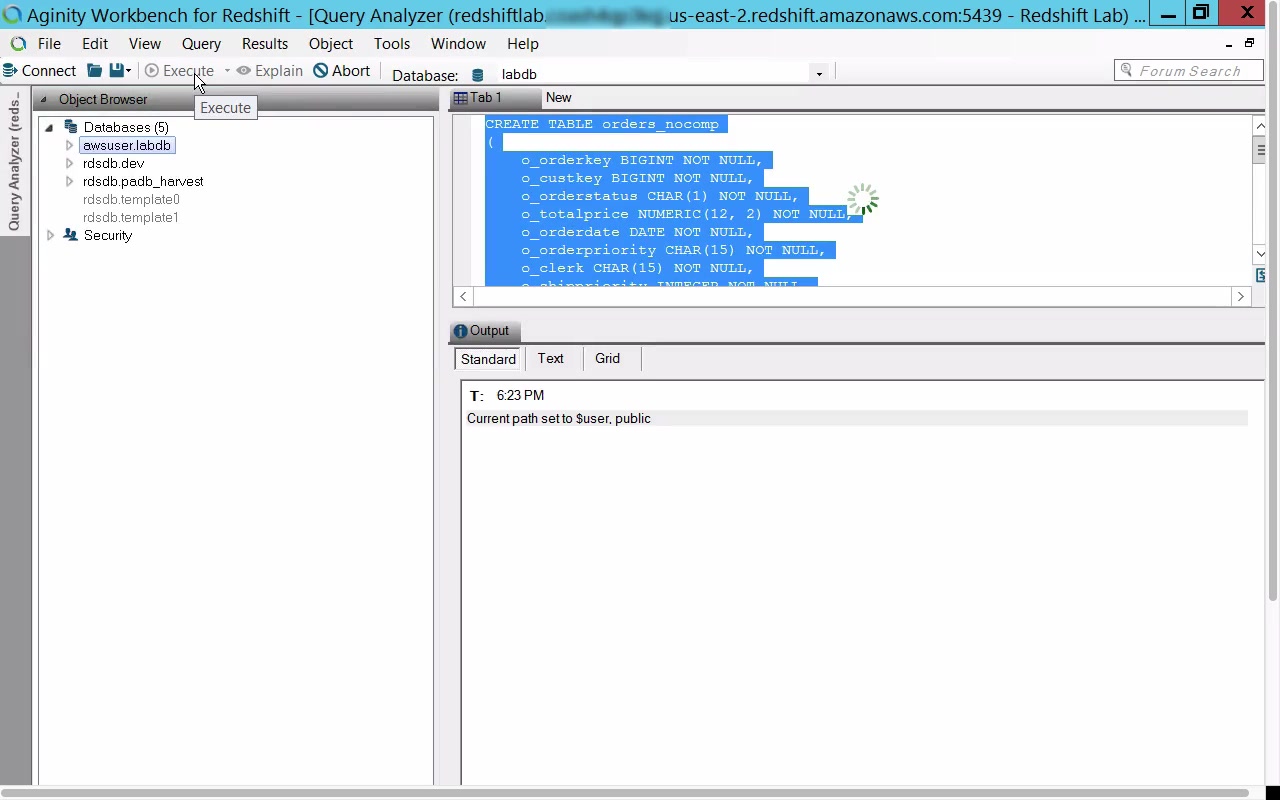1280x800 pixels.
Task: Expand the Security tree node
Action: pos(50,236)
